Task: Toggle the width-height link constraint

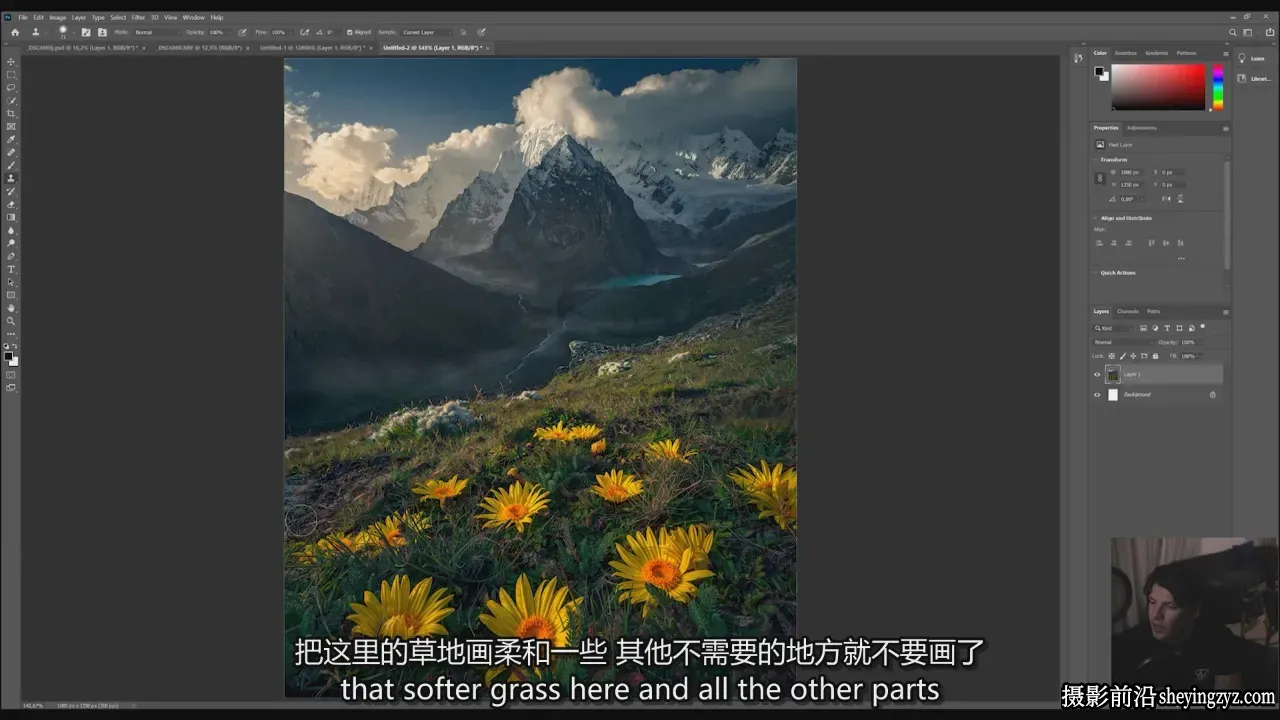Action: (1099, 178)
